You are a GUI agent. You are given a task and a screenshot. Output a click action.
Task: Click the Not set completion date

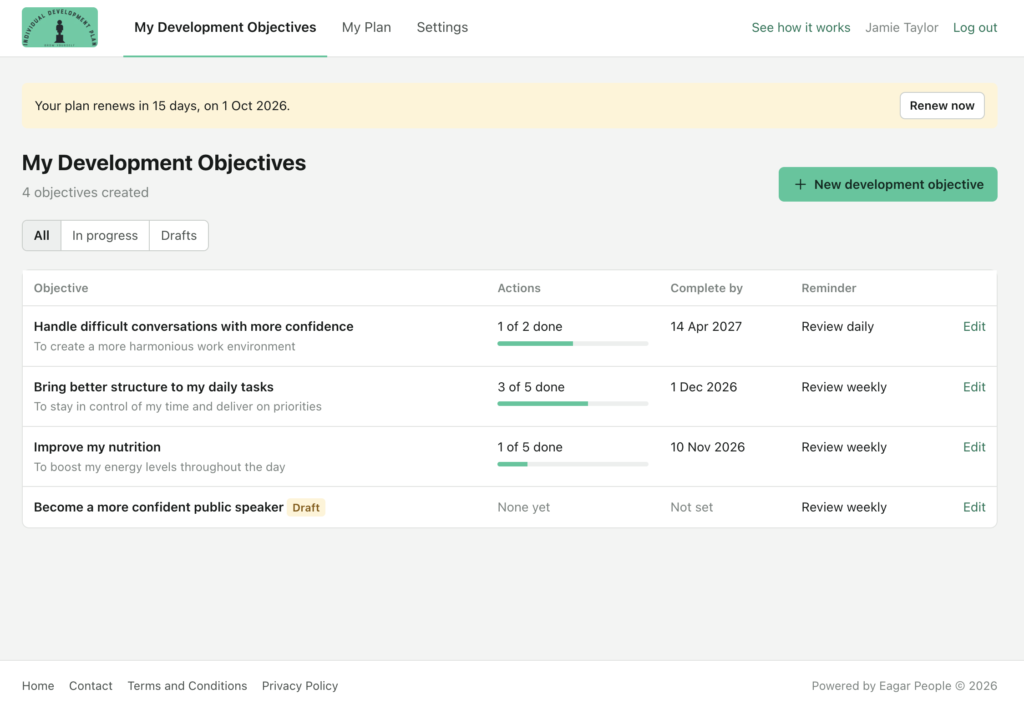pyautogui.click(x=692, y=507)
